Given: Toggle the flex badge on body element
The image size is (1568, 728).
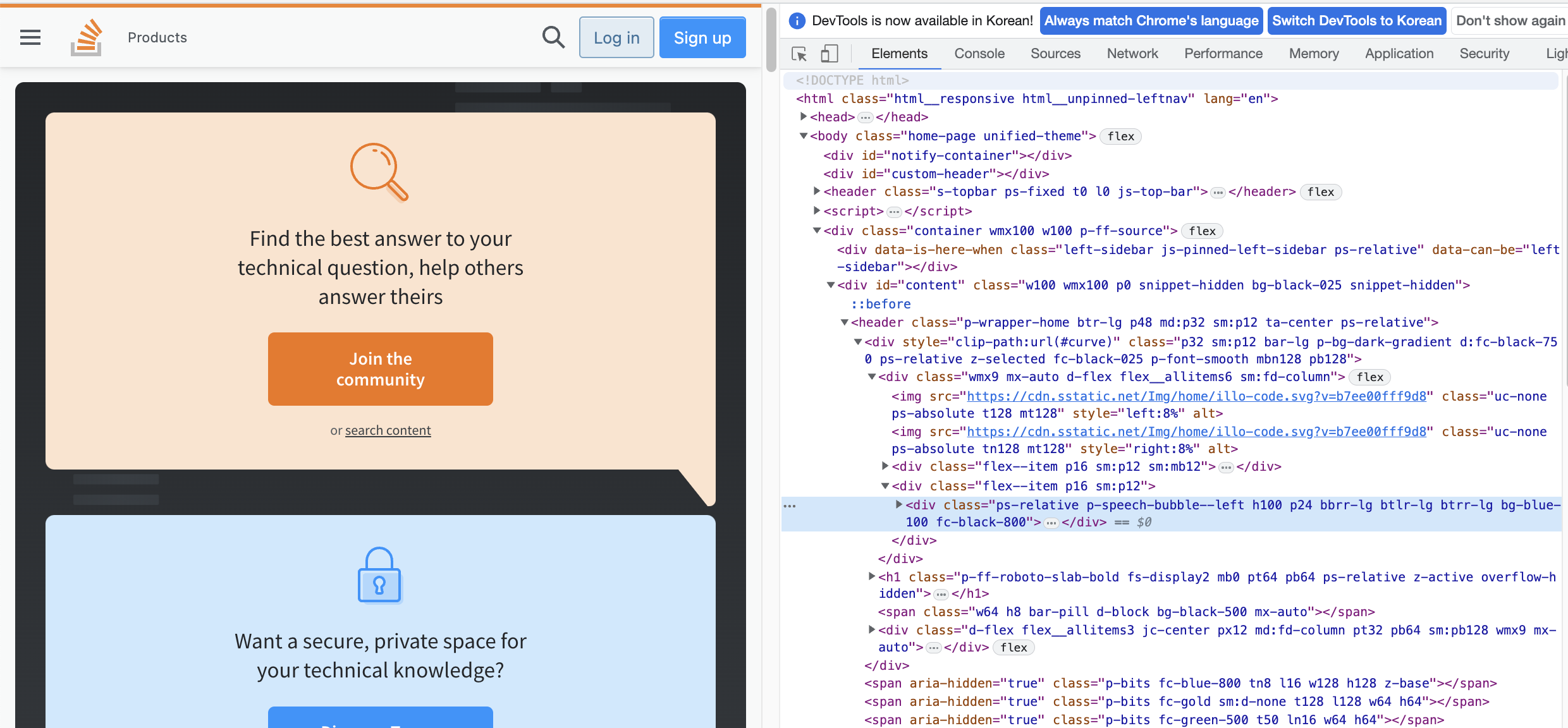Looking at the screenshot, I should pos(1120,136).
